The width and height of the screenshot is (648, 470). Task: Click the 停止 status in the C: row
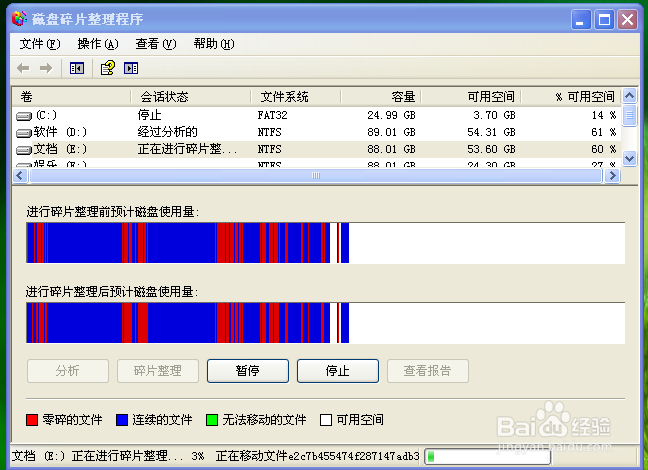pos(149,115)
